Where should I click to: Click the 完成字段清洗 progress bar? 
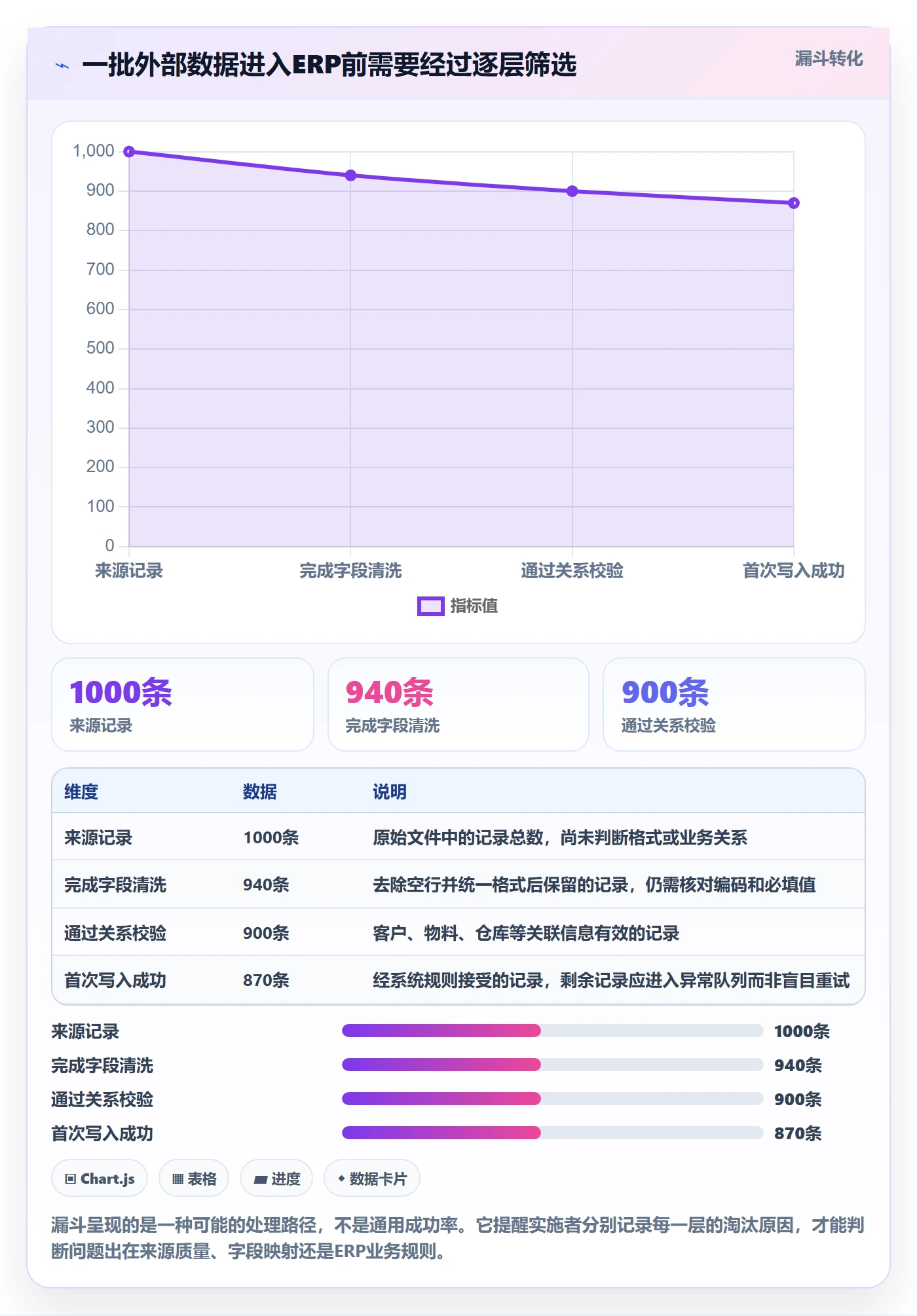(553, 1065)
